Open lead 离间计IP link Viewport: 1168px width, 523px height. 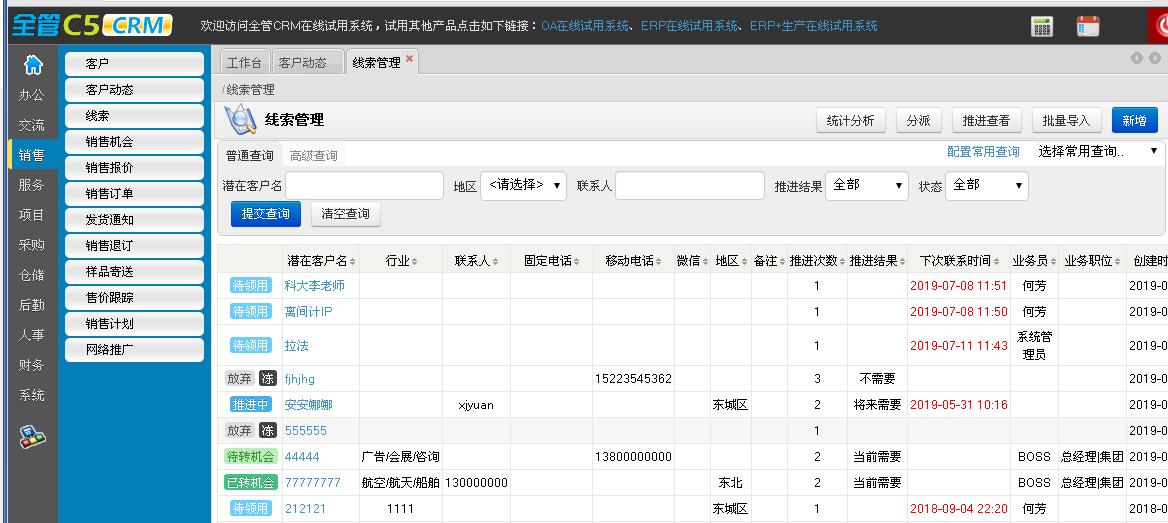pos(308,311)
